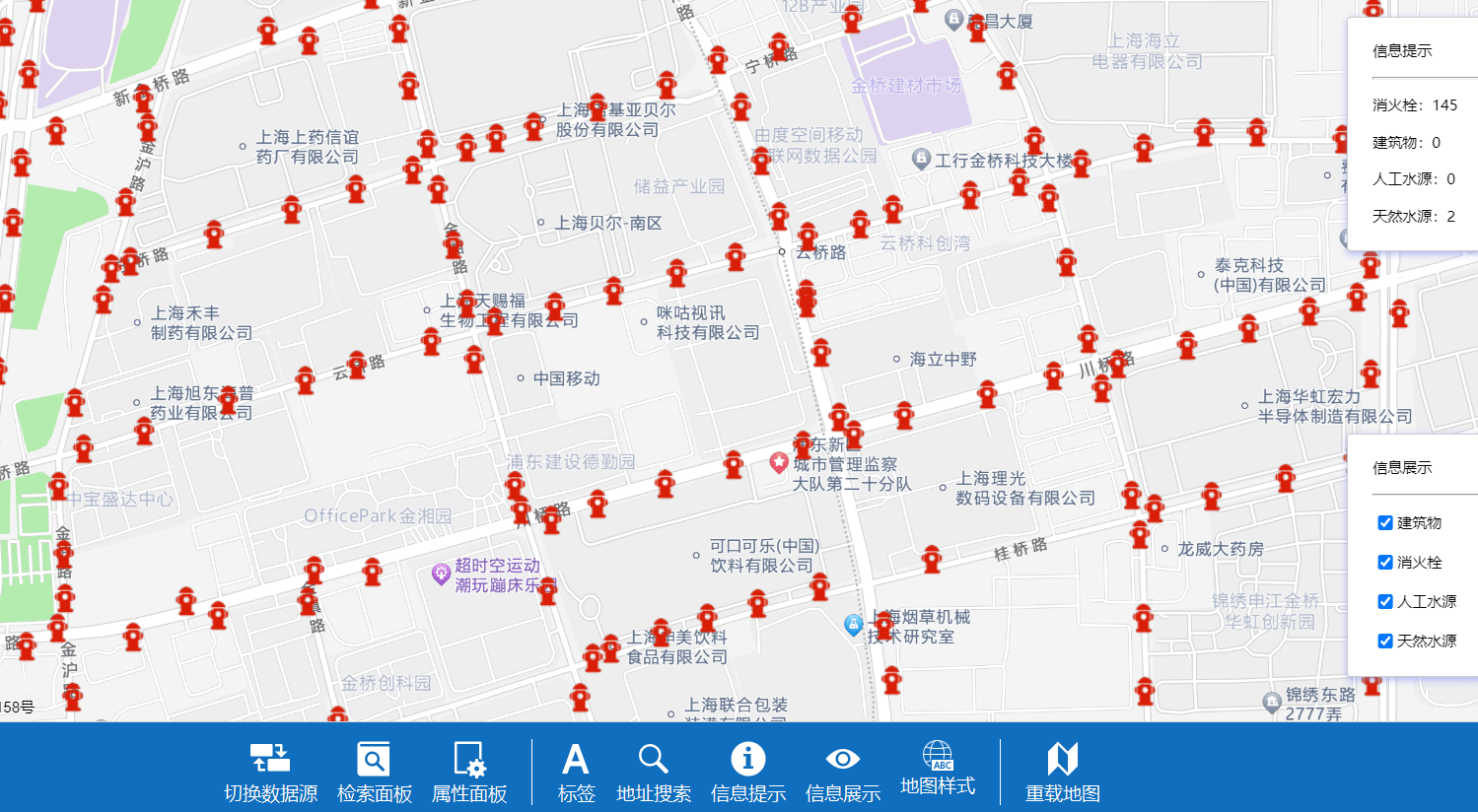Open 地址搜索 magnifier search icon

(653, 759)
